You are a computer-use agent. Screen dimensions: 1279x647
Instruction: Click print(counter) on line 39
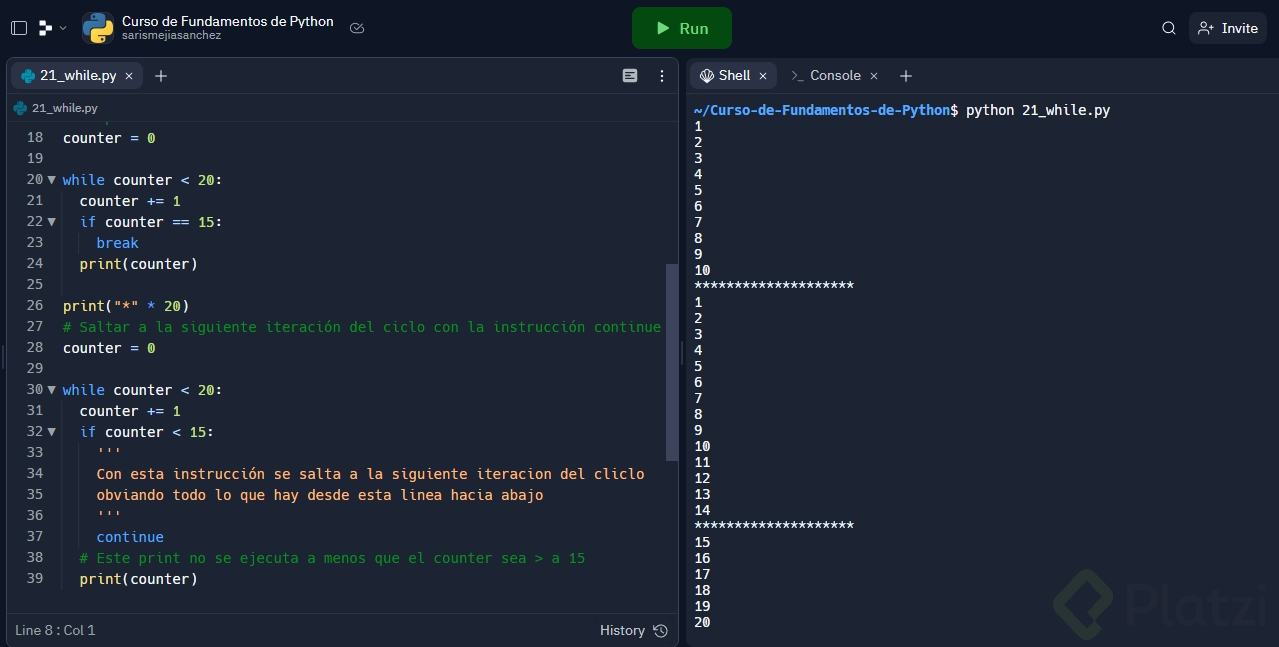[139, 579]
